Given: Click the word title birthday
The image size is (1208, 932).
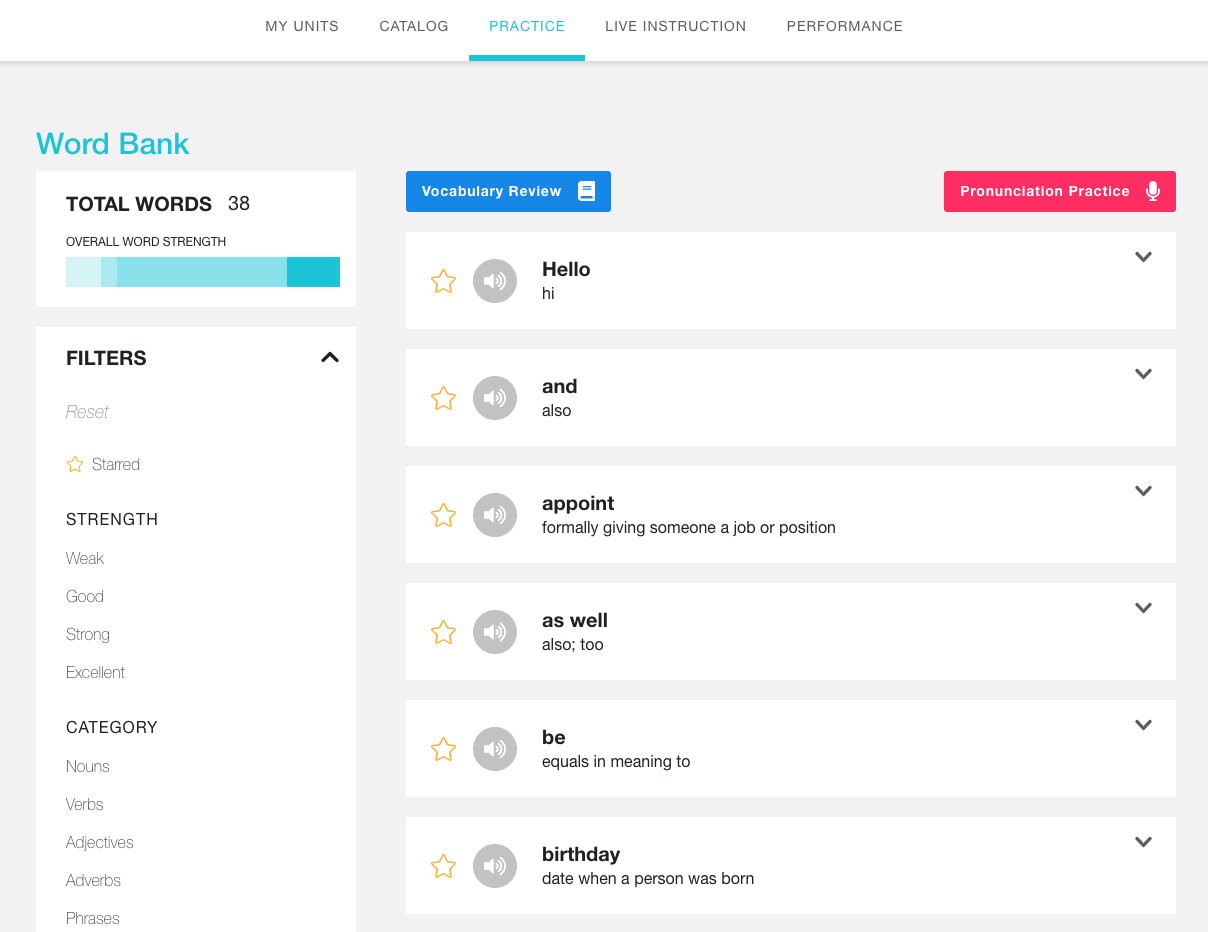Looking at the screenshot, I should click(581, 854).
